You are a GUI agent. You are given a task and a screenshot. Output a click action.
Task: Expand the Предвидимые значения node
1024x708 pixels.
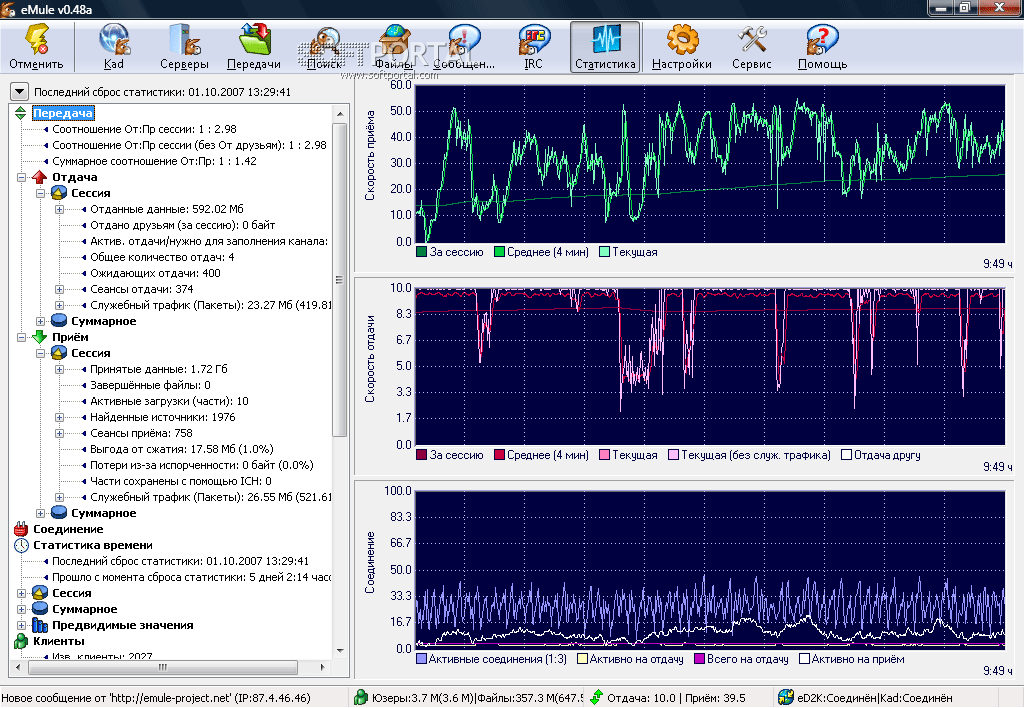click(x=22, y=625)
